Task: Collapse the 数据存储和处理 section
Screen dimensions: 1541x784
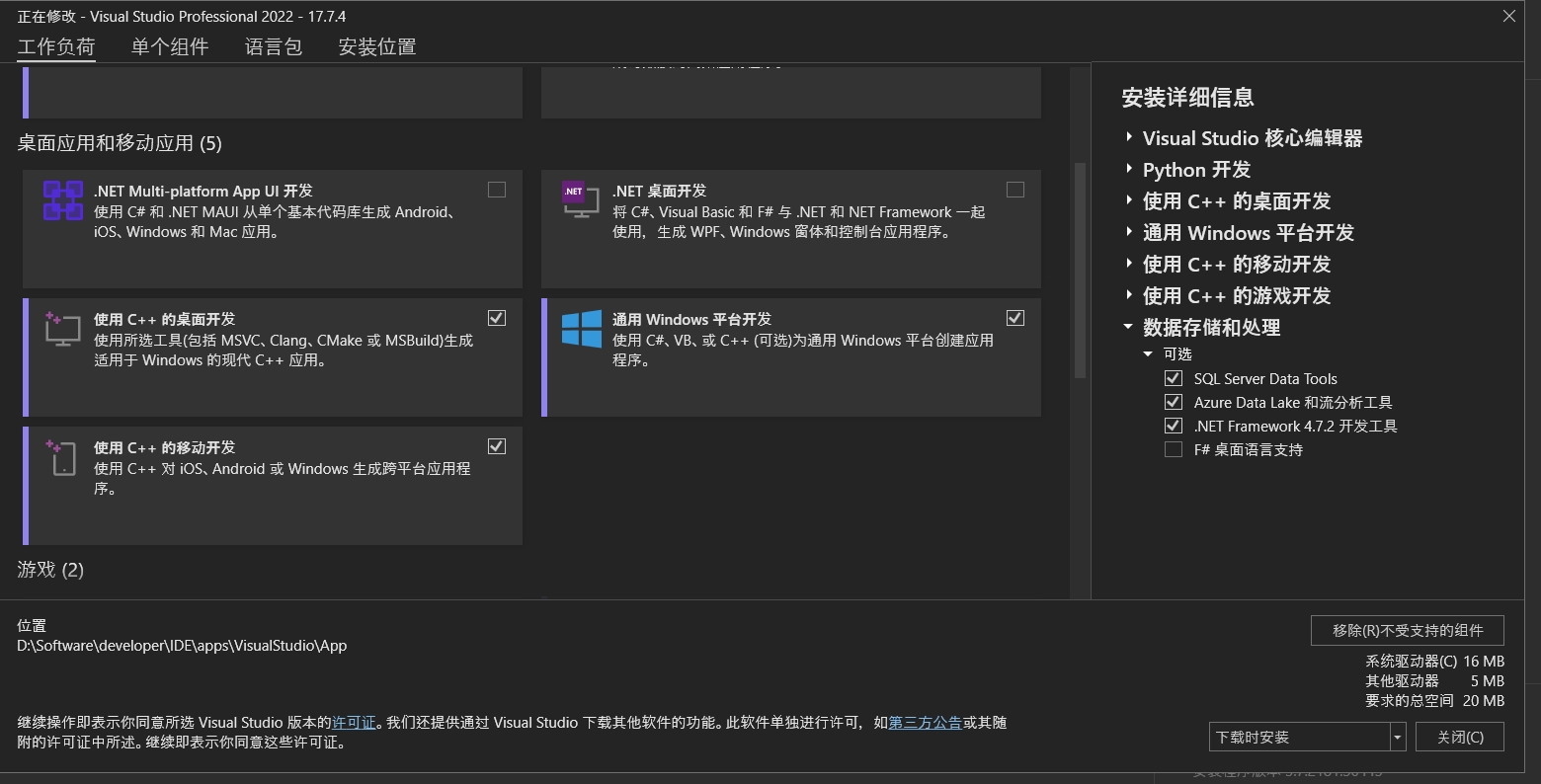Action: point(1129,327)
